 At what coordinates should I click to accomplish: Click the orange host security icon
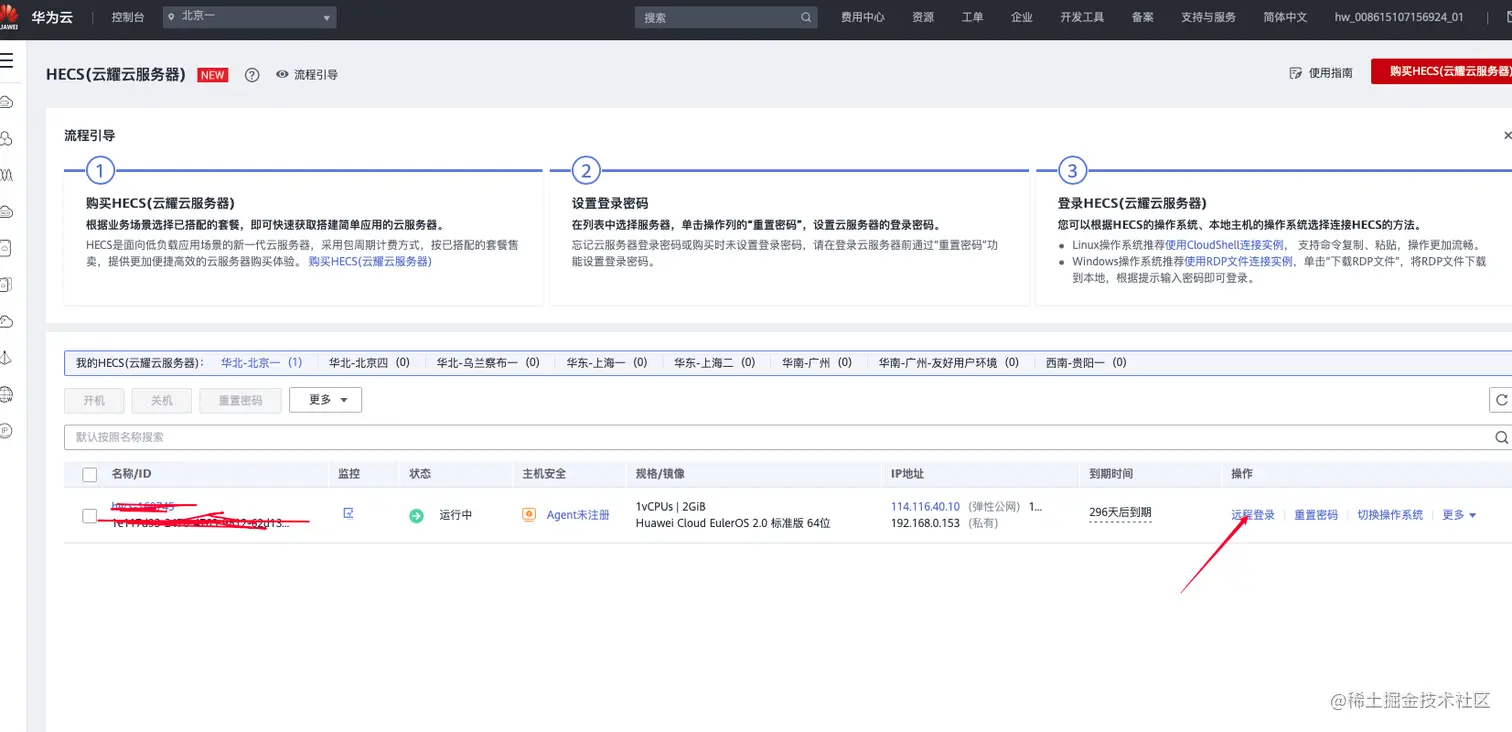point(529,515)
